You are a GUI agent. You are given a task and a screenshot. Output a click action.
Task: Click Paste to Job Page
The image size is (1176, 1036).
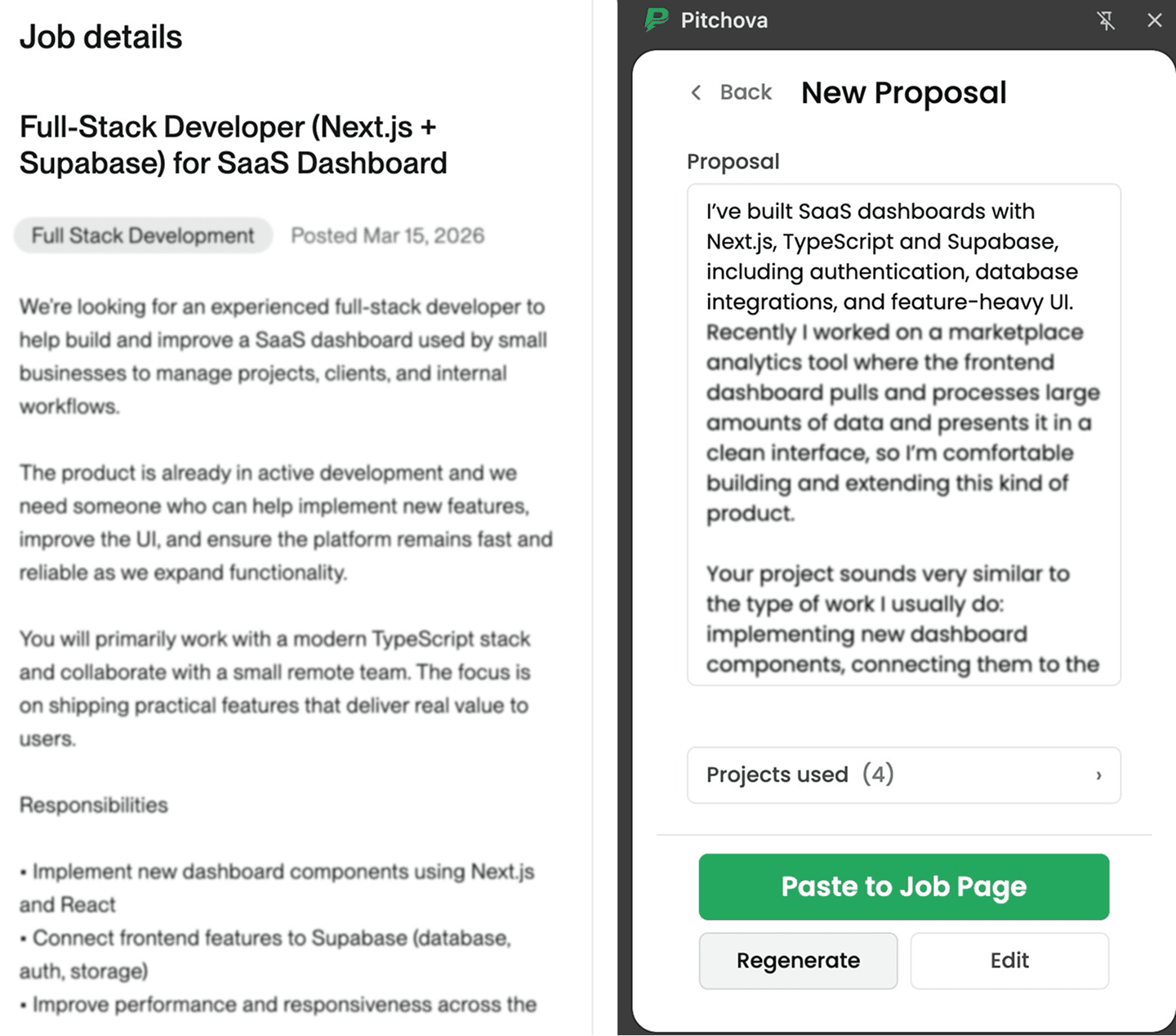point(903,887)
